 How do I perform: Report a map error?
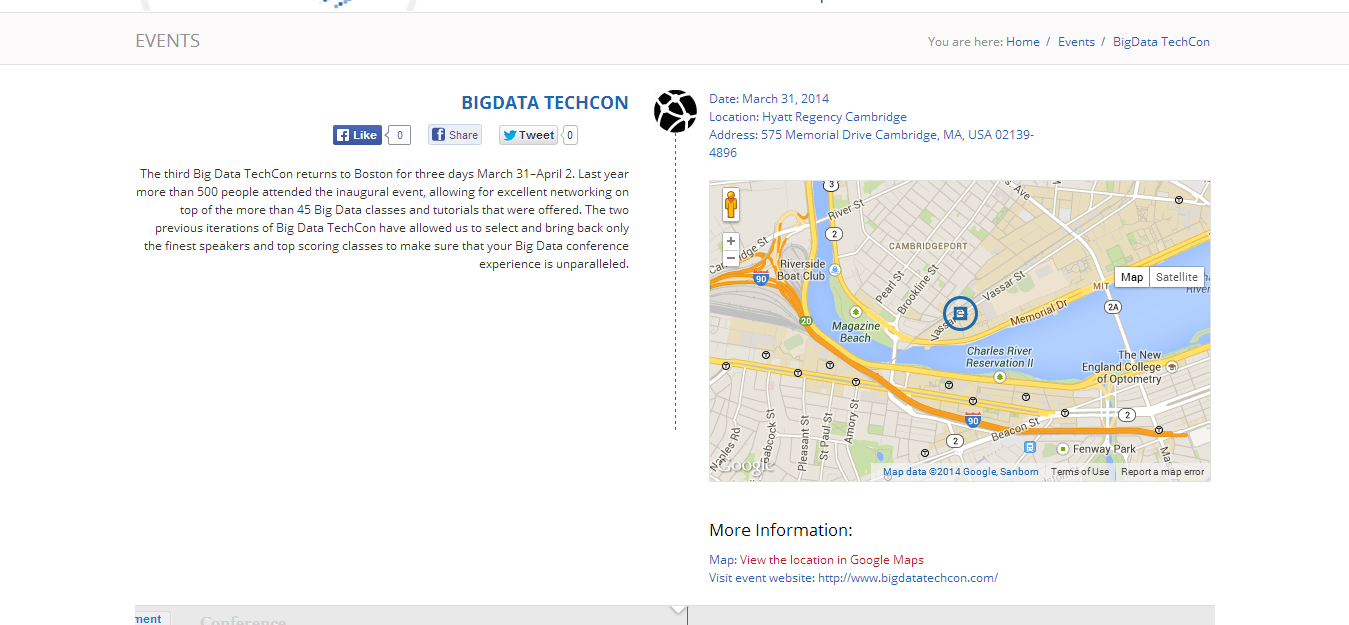pos(1162,472)
